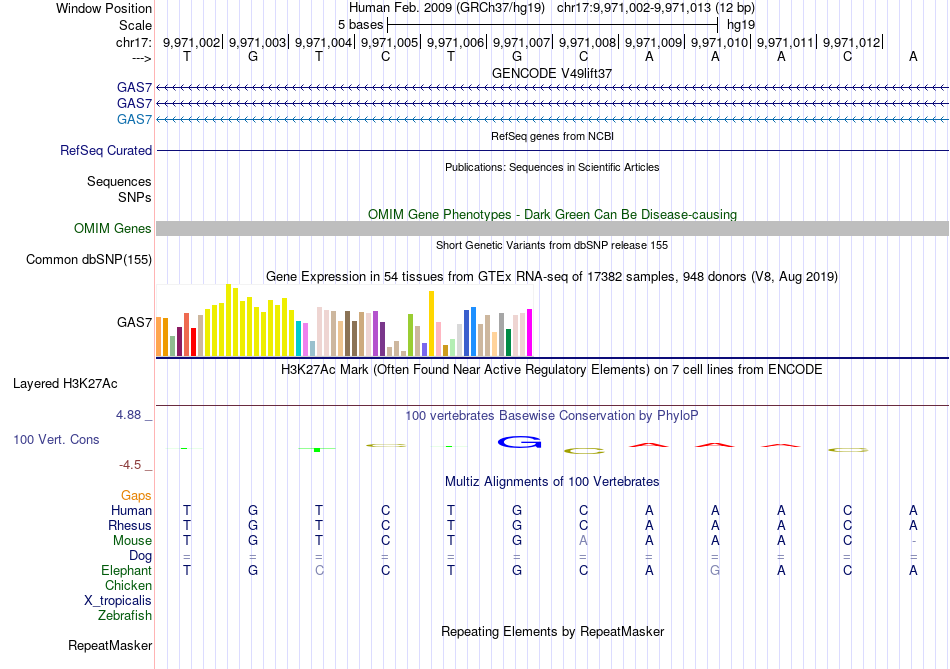The image size is (950, 669).
Task: Click the Window Position label
Action: 104,8
